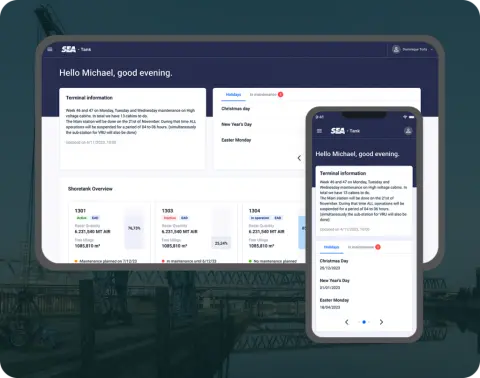Click Terminal information heading on tablet
The image size is (480, 378).
tap(89, 98)
